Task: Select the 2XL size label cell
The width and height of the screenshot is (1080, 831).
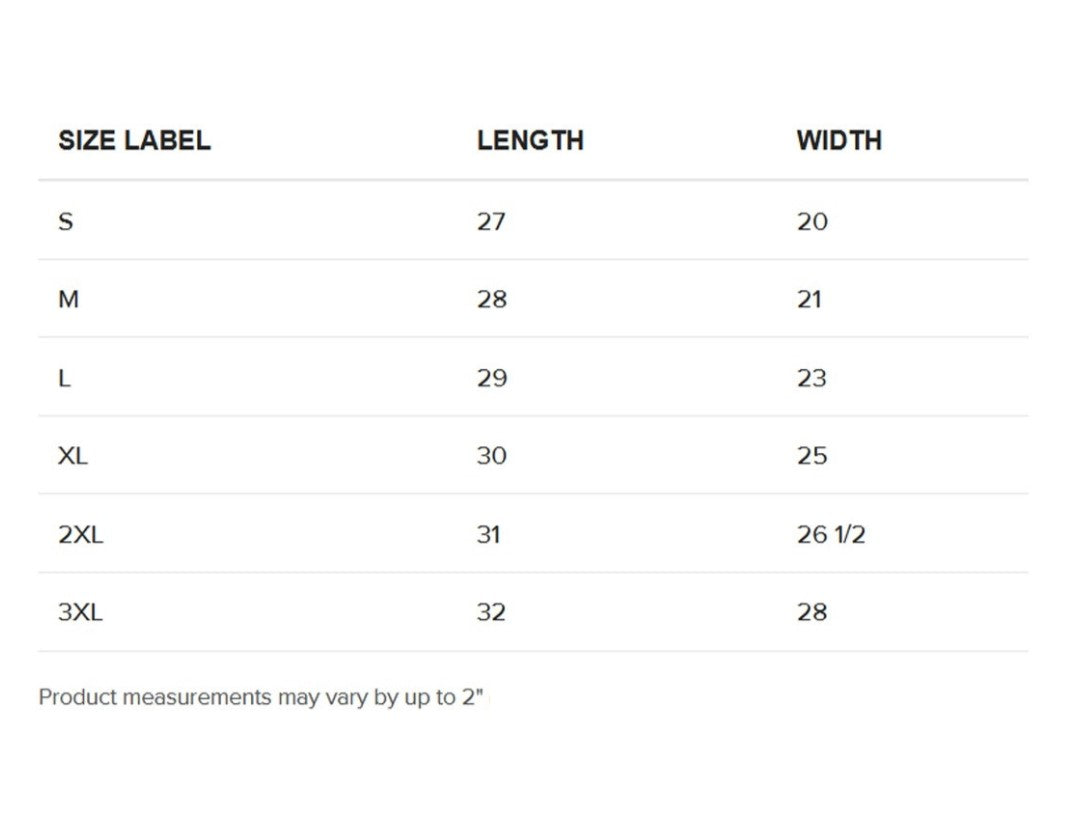Action: 80,535
